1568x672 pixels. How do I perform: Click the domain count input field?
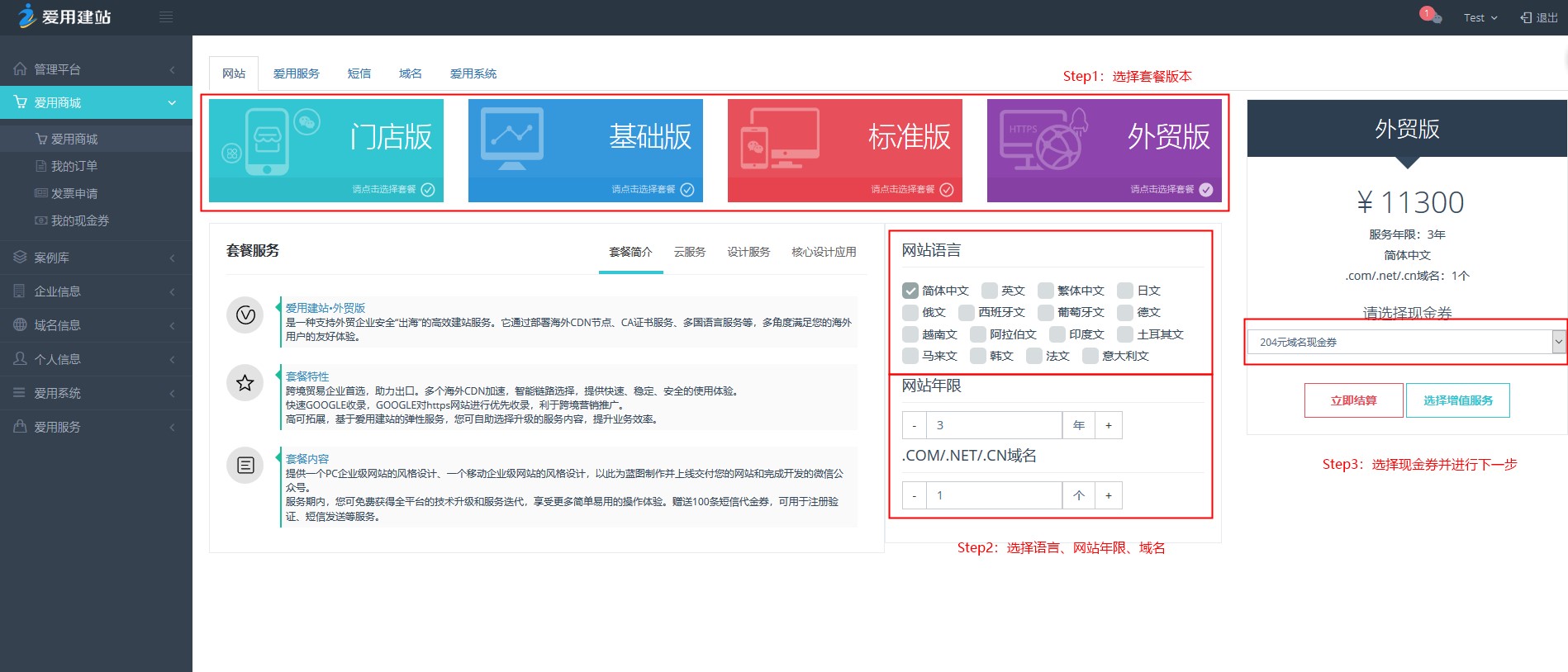(x=994, y=495)
